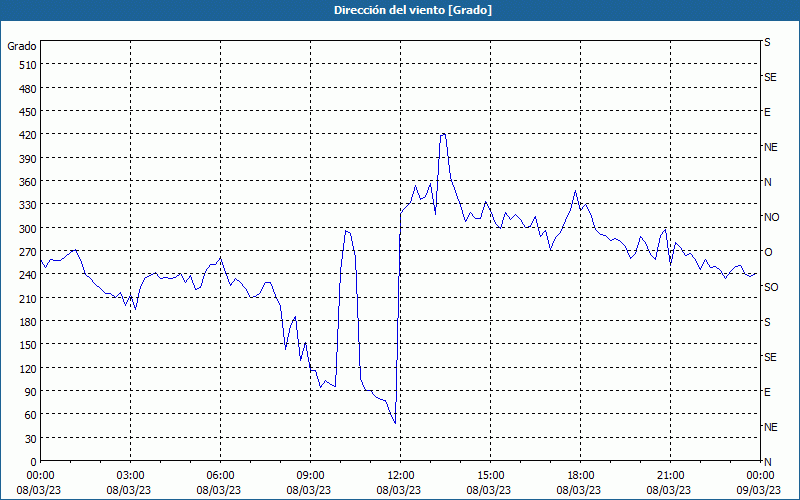Select the 0 degree axis label

34,462
